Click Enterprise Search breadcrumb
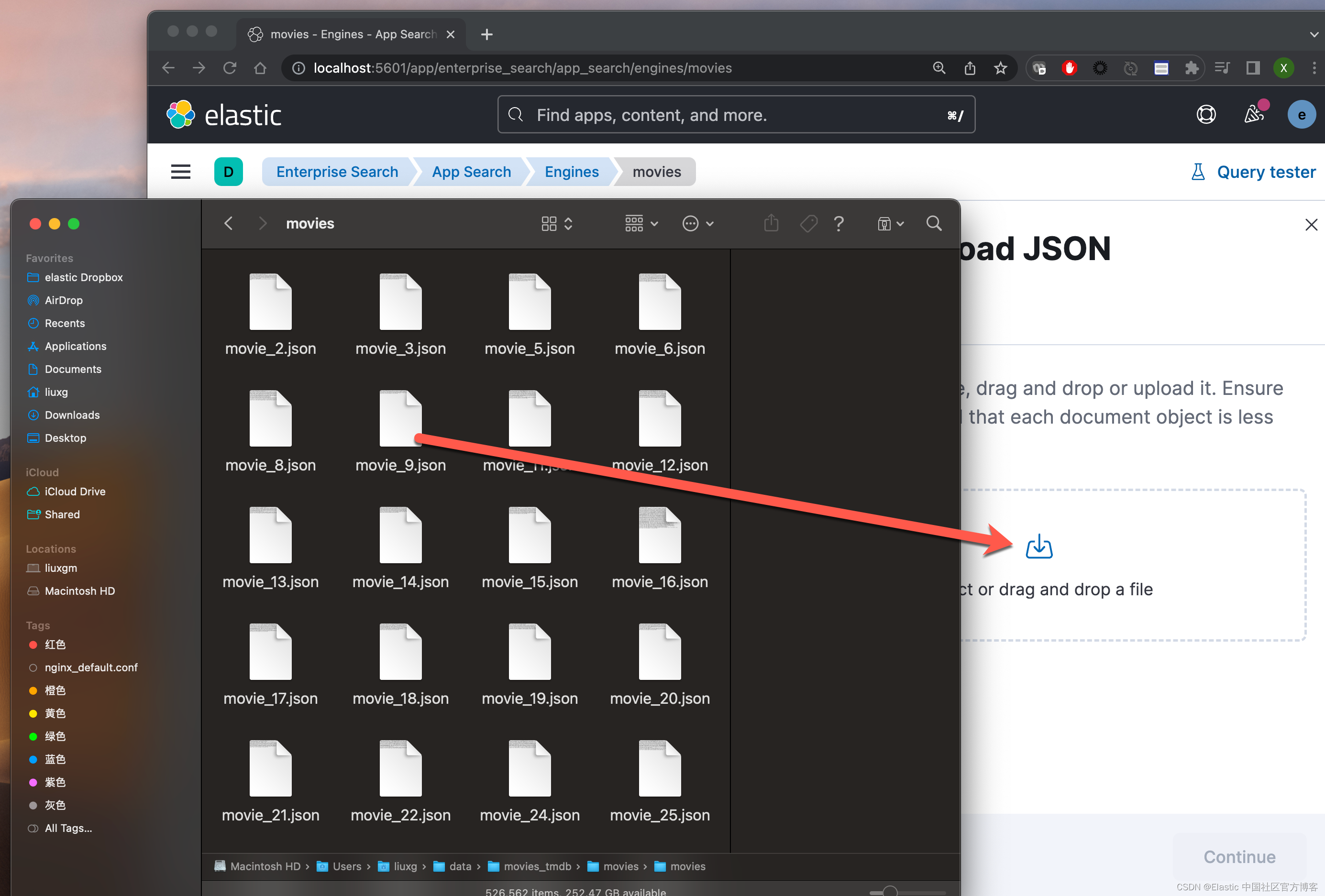The height and width of the screenshot is (896, 1325). tap(337, 172)
